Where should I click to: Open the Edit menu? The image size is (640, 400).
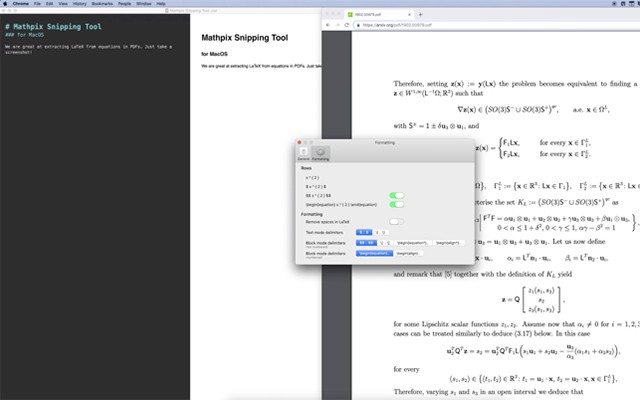click(49, 4)
